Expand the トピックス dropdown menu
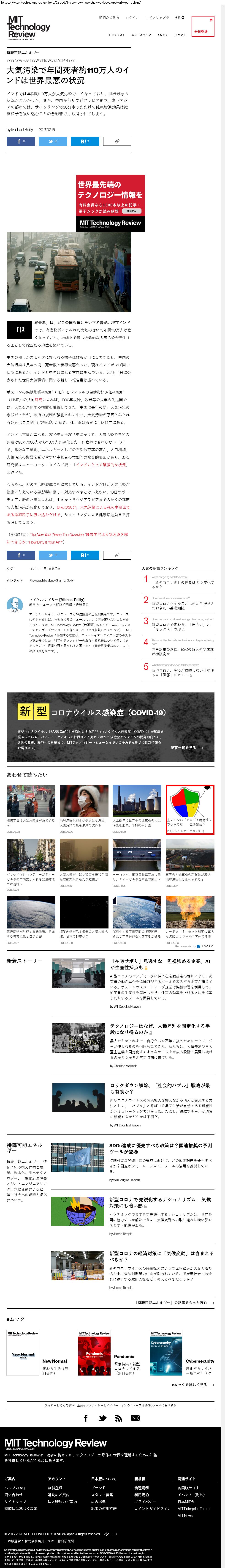The image size is (225, 1568). click(116, 35)
